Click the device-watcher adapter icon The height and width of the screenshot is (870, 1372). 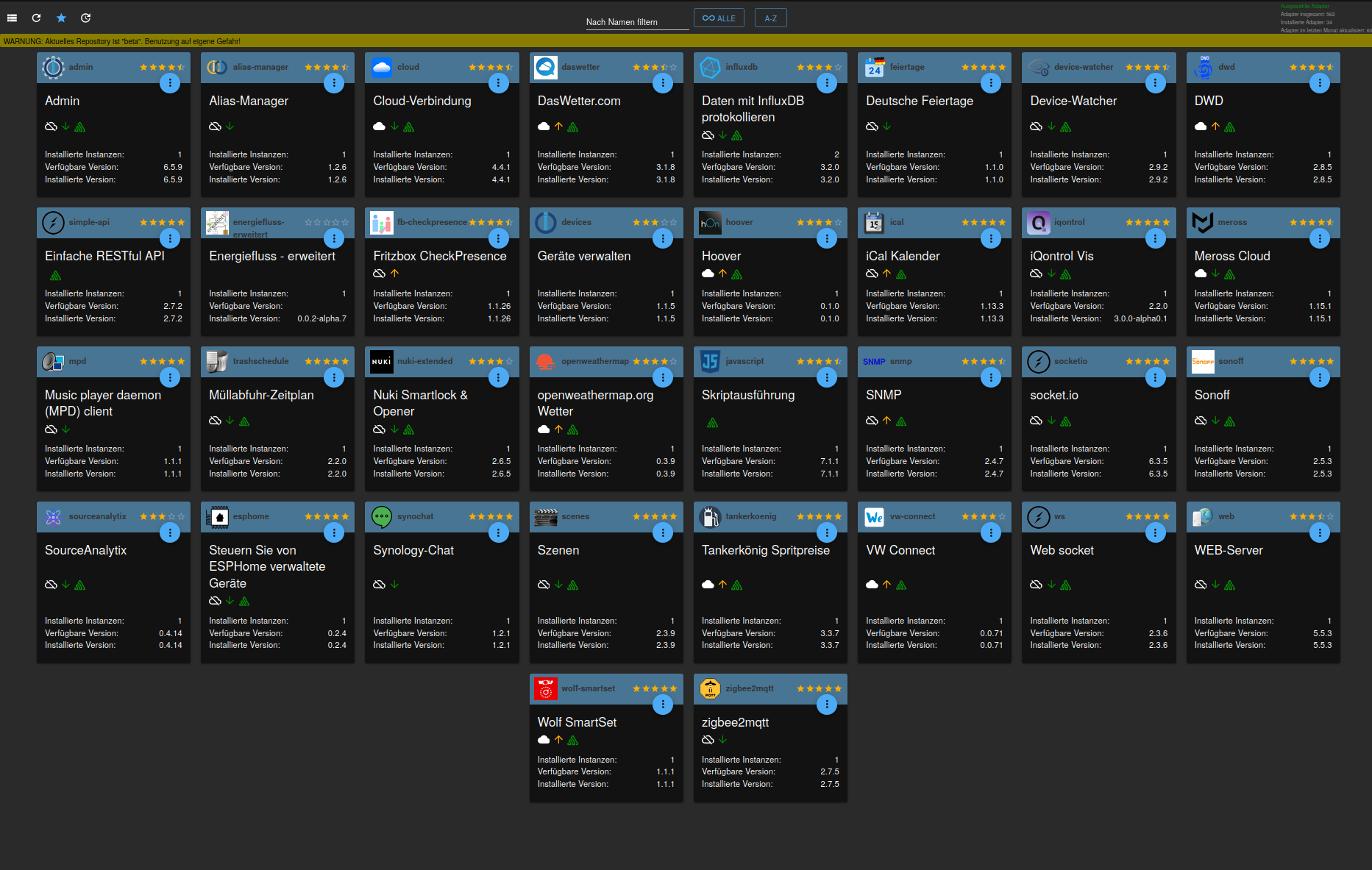click(x=1039, y=67)
